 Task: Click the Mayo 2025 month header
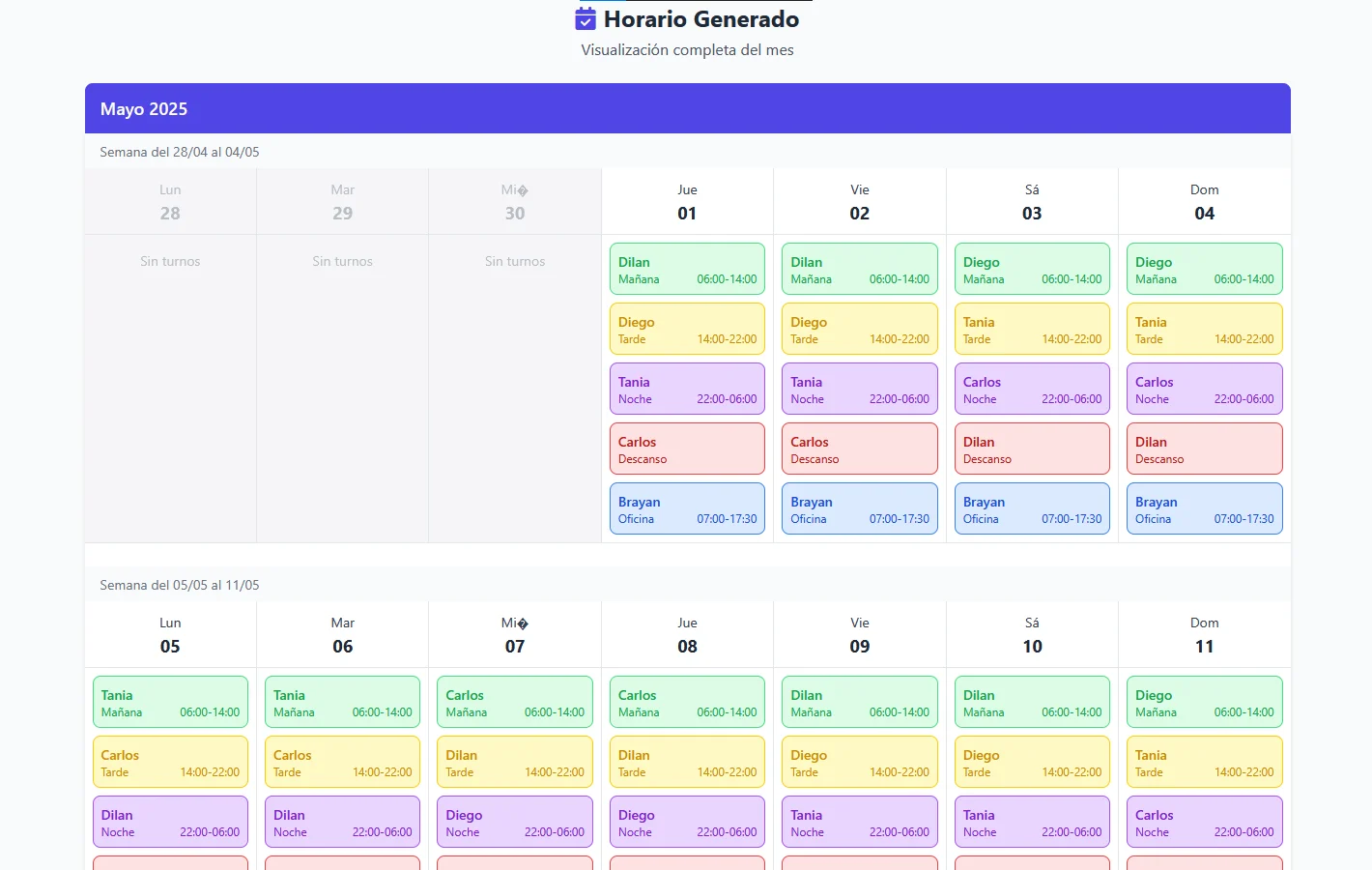(144, 109)
